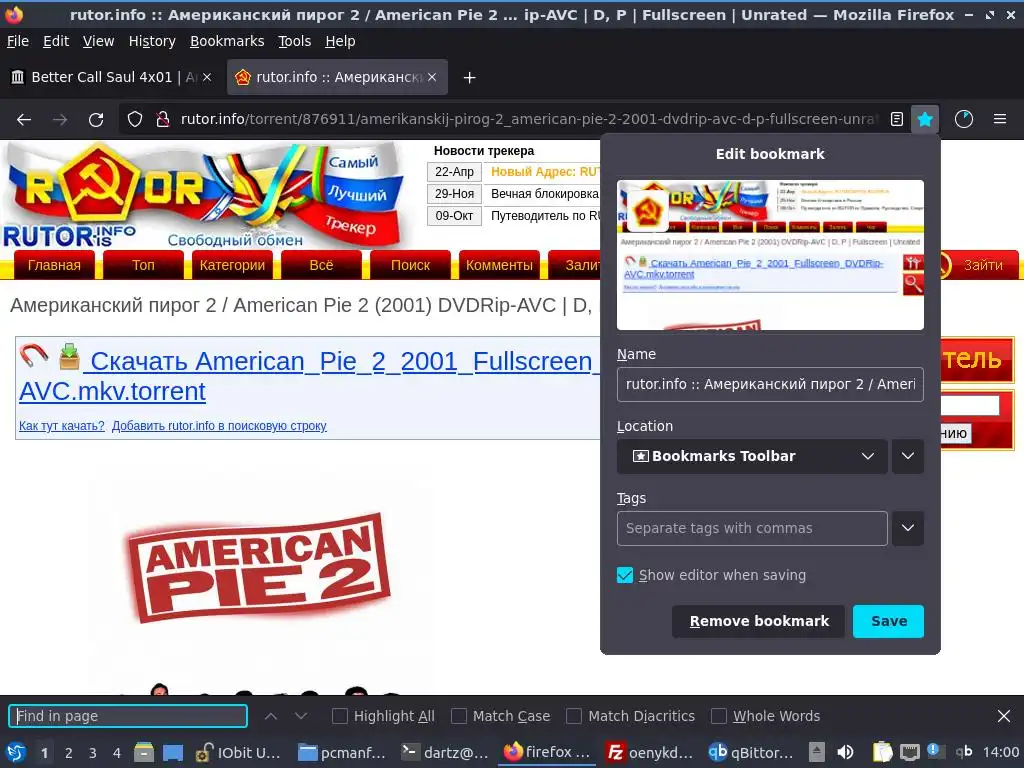Open the clipboard manager tray icon
This screenshot has width=1024, height=768.
882,753
